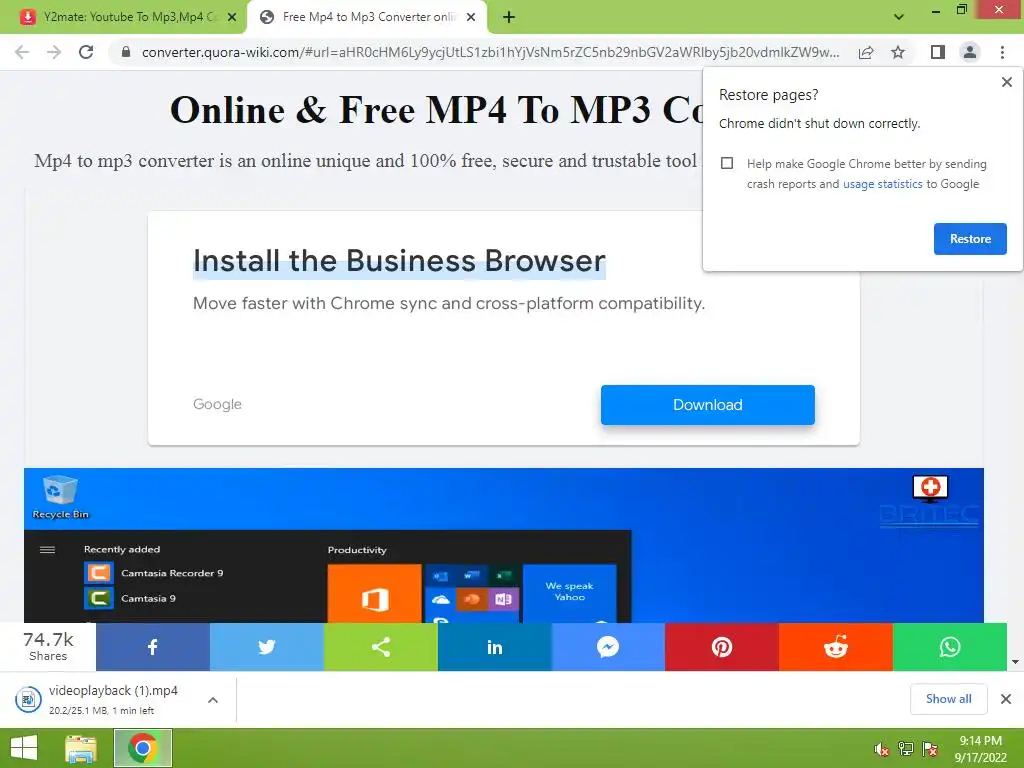The width and height of the screenshot is (1024, 768).
Task: Close the downloads bar
Action: 1006,699
